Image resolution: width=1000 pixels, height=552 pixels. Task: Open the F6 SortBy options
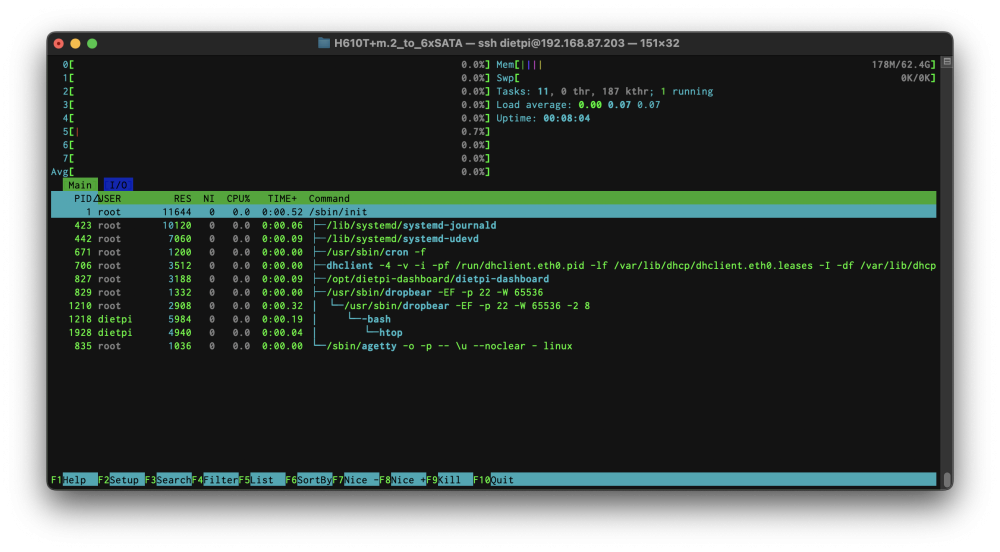[x=309, y=480]
